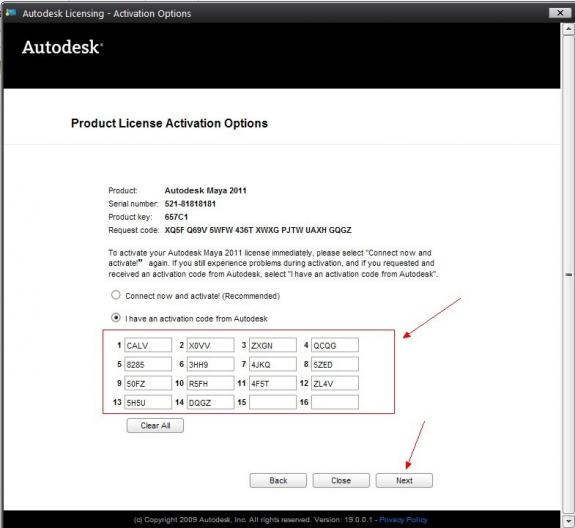Click empty activation code field 15
Image resolution: width=575 pixels, height=528 pixels.
pos(272,402)
